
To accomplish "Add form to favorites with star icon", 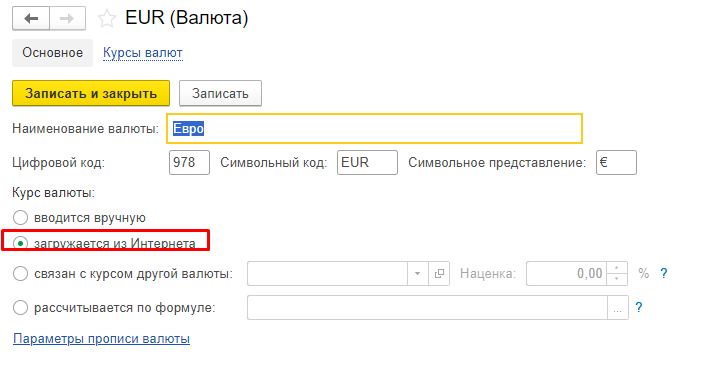I will 107,19.
